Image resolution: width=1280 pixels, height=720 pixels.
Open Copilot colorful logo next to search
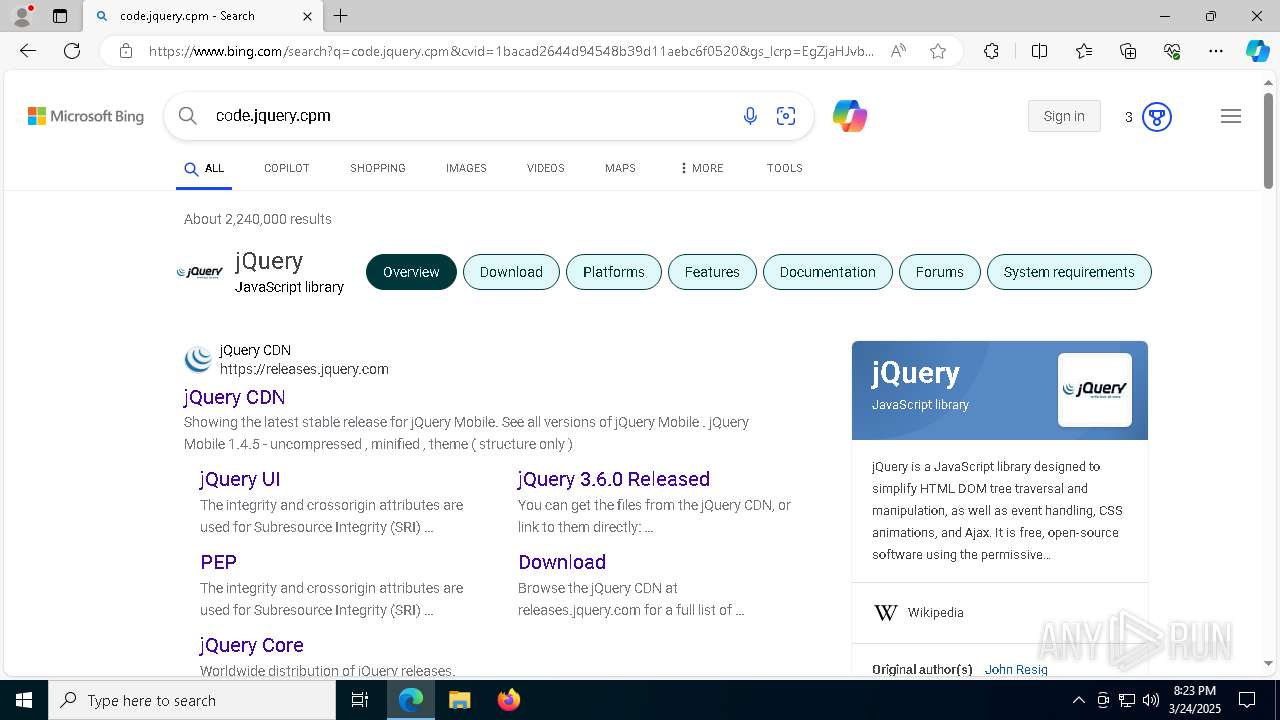[850, 116]
